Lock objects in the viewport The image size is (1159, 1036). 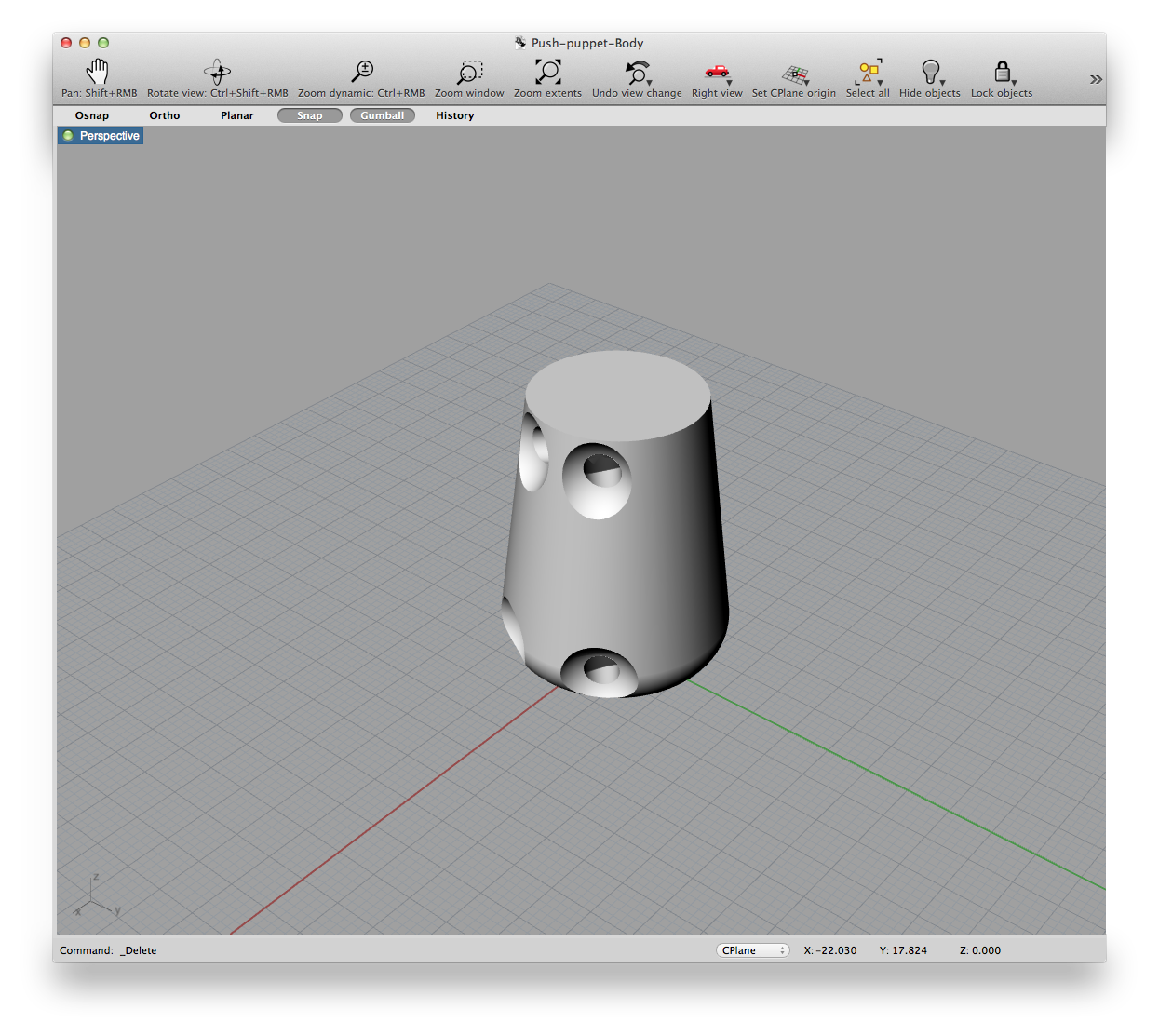point(1002,73)
